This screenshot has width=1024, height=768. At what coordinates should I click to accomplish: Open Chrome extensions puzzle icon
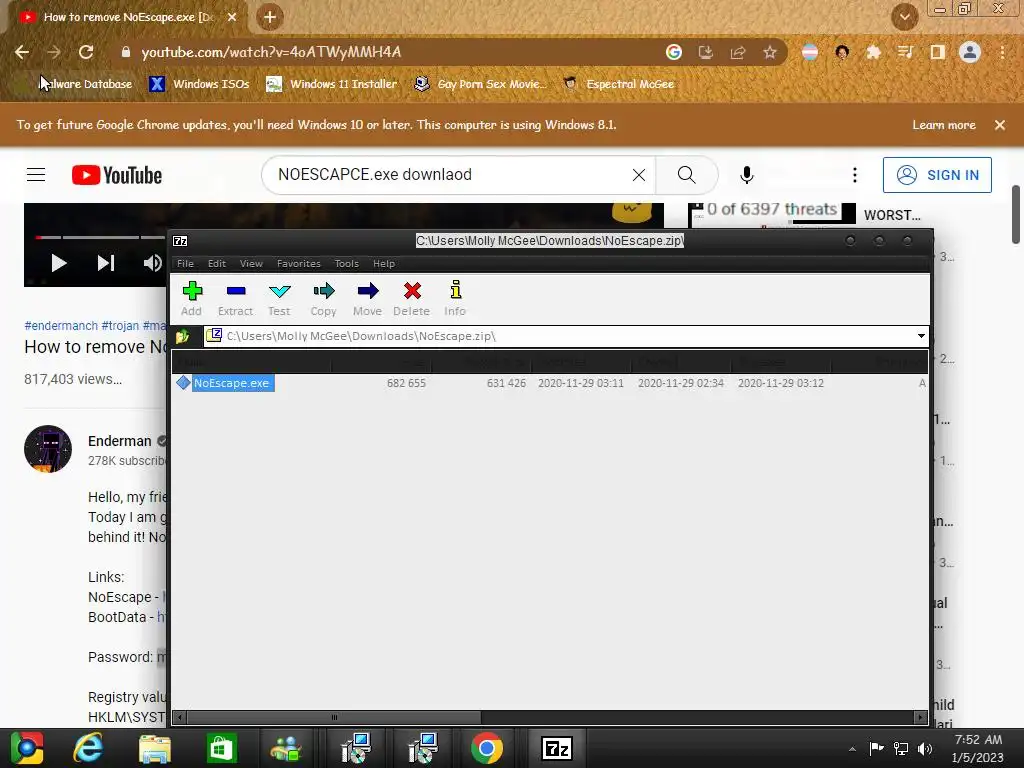(x=873, y=52)
